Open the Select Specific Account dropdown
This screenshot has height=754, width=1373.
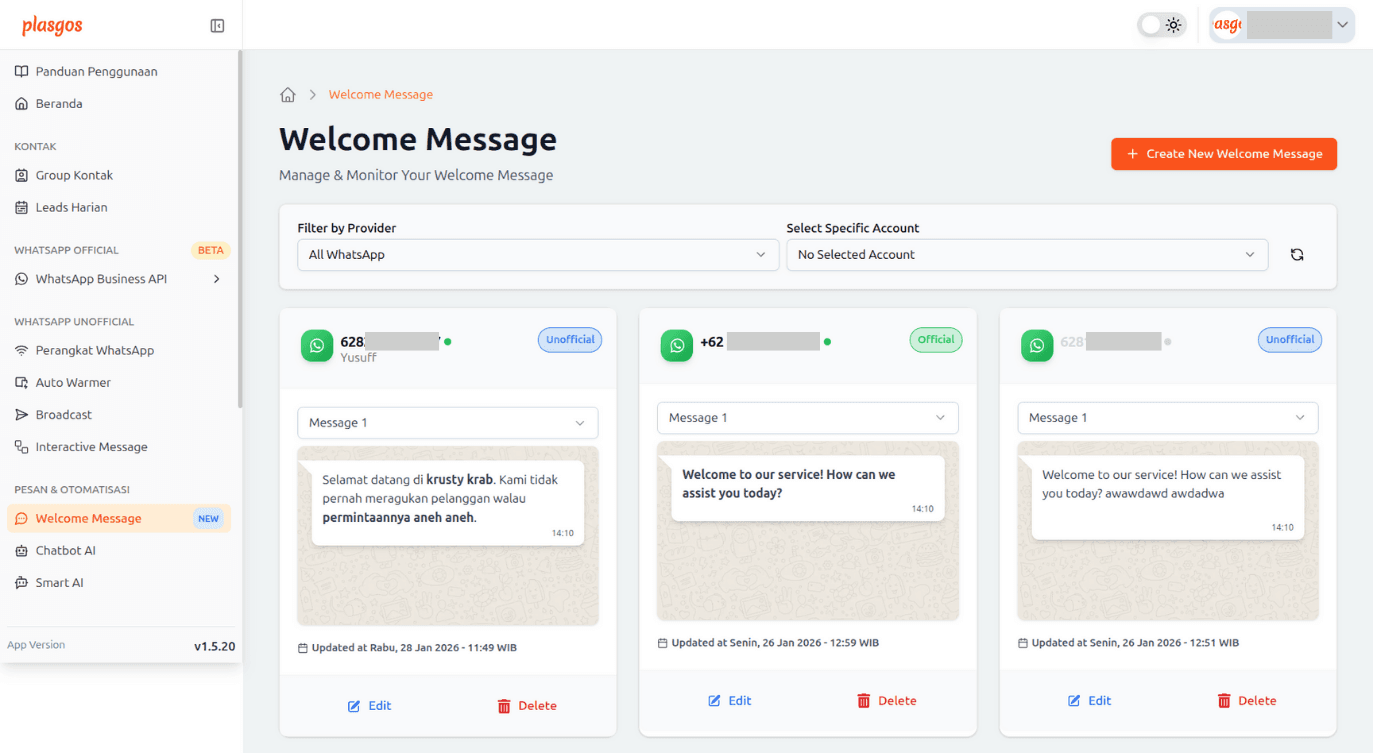(1026, 255)
